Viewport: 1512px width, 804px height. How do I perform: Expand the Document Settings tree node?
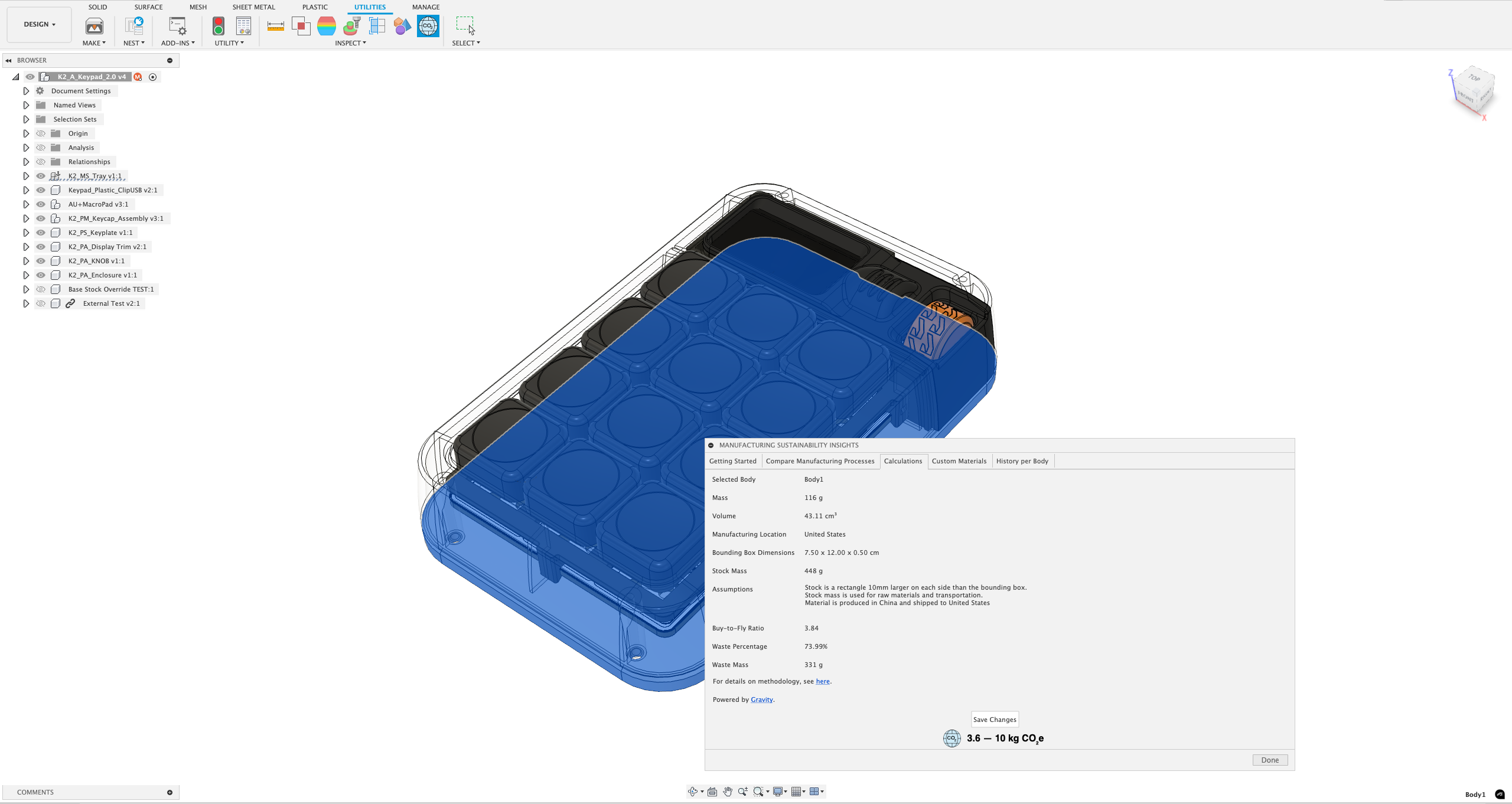pyautogui.click(x=26, y=91)
